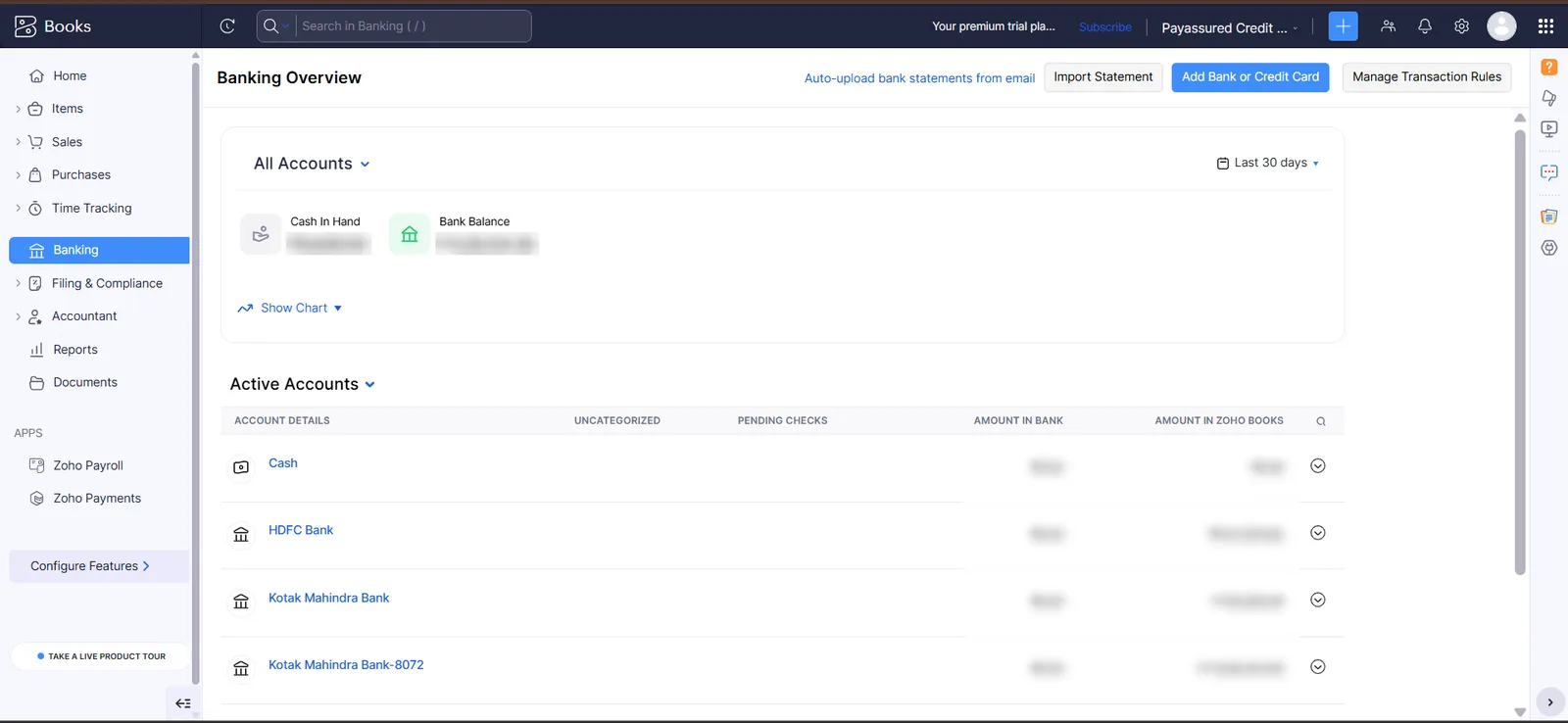Expand the Purchases menu in sidebar
1568x723 pixels.
(19, 175)
